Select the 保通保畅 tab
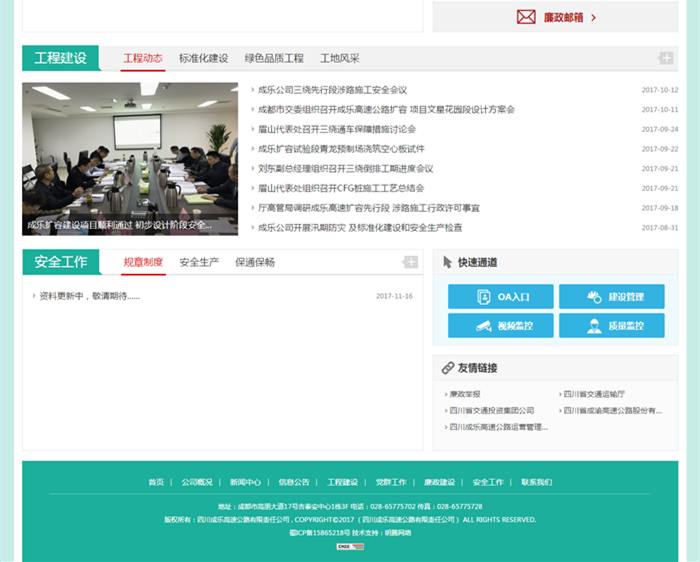The height and width of the screenshot is (562, 700). [255, 262]
